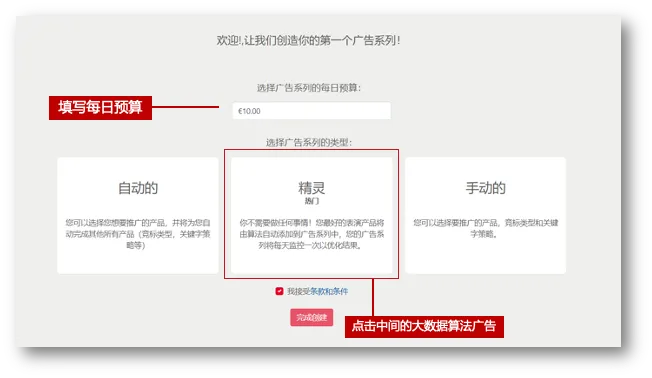Image resolution: width=652 pixels, height=378 pixels.
Task: Select the 自动的 campaign type card
Action: 138,215
